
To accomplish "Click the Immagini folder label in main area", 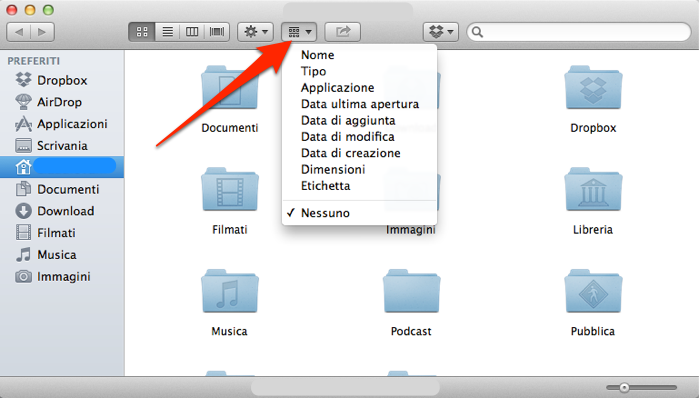I will pos(411,230).
